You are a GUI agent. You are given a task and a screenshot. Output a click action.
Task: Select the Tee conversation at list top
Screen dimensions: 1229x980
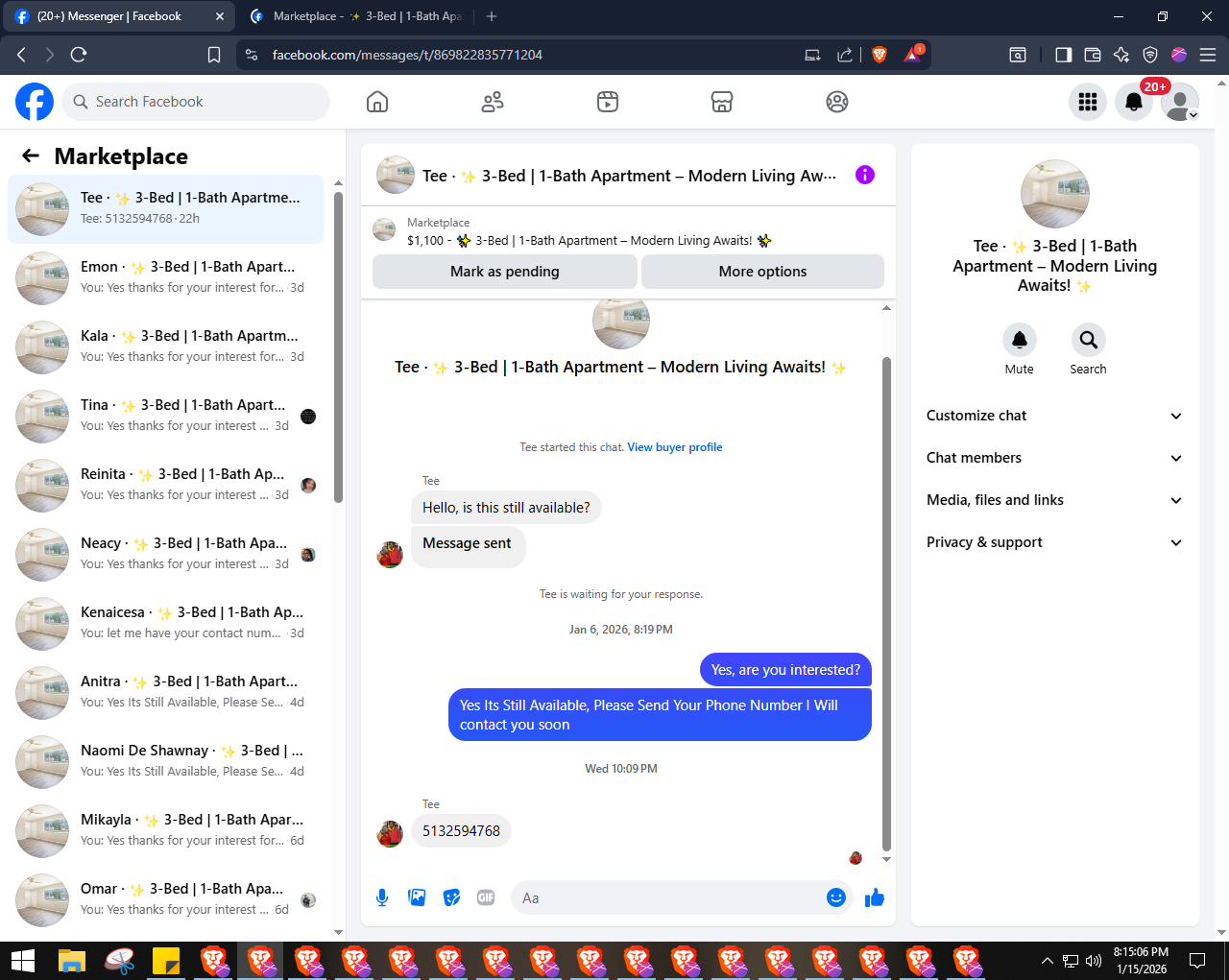165,209
